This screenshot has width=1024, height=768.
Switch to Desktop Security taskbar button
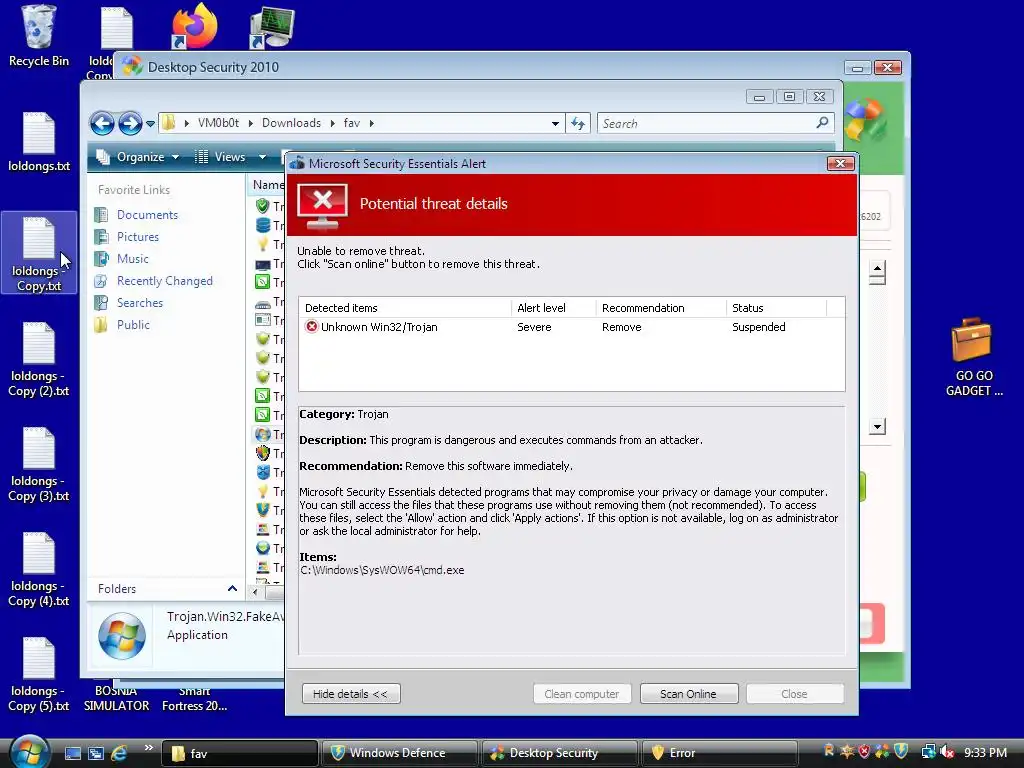pos(559,753)
